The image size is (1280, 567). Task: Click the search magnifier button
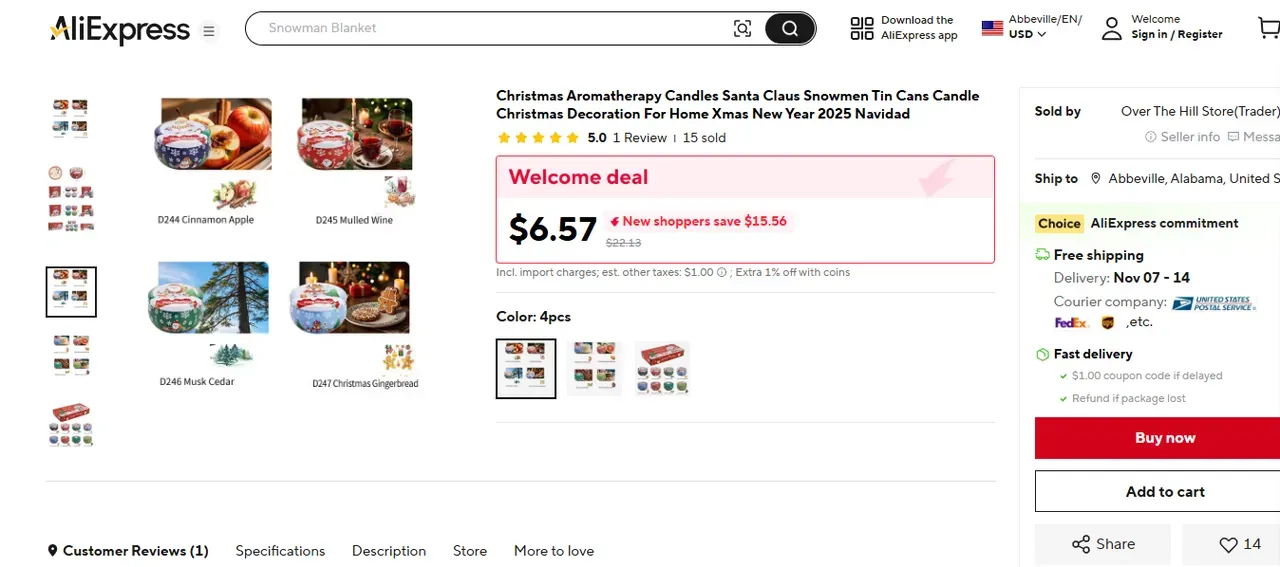click(790, 29)
